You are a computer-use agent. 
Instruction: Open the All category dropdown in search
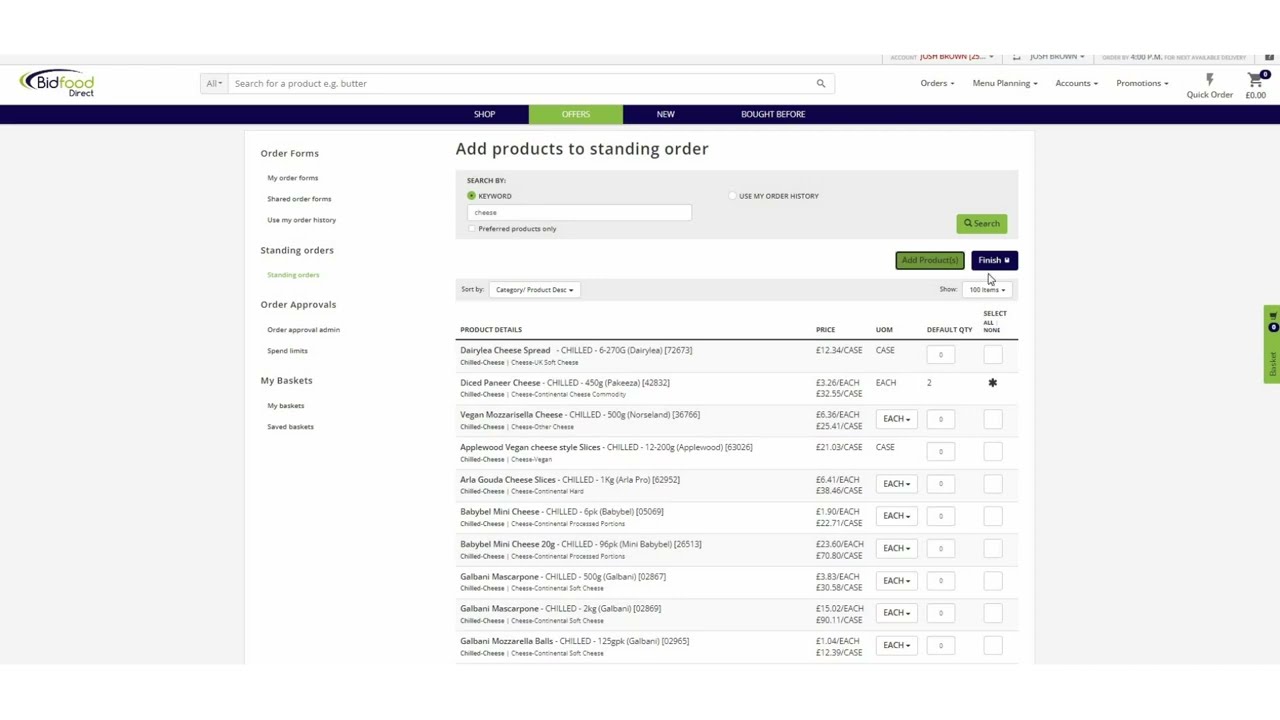(214, 83)
